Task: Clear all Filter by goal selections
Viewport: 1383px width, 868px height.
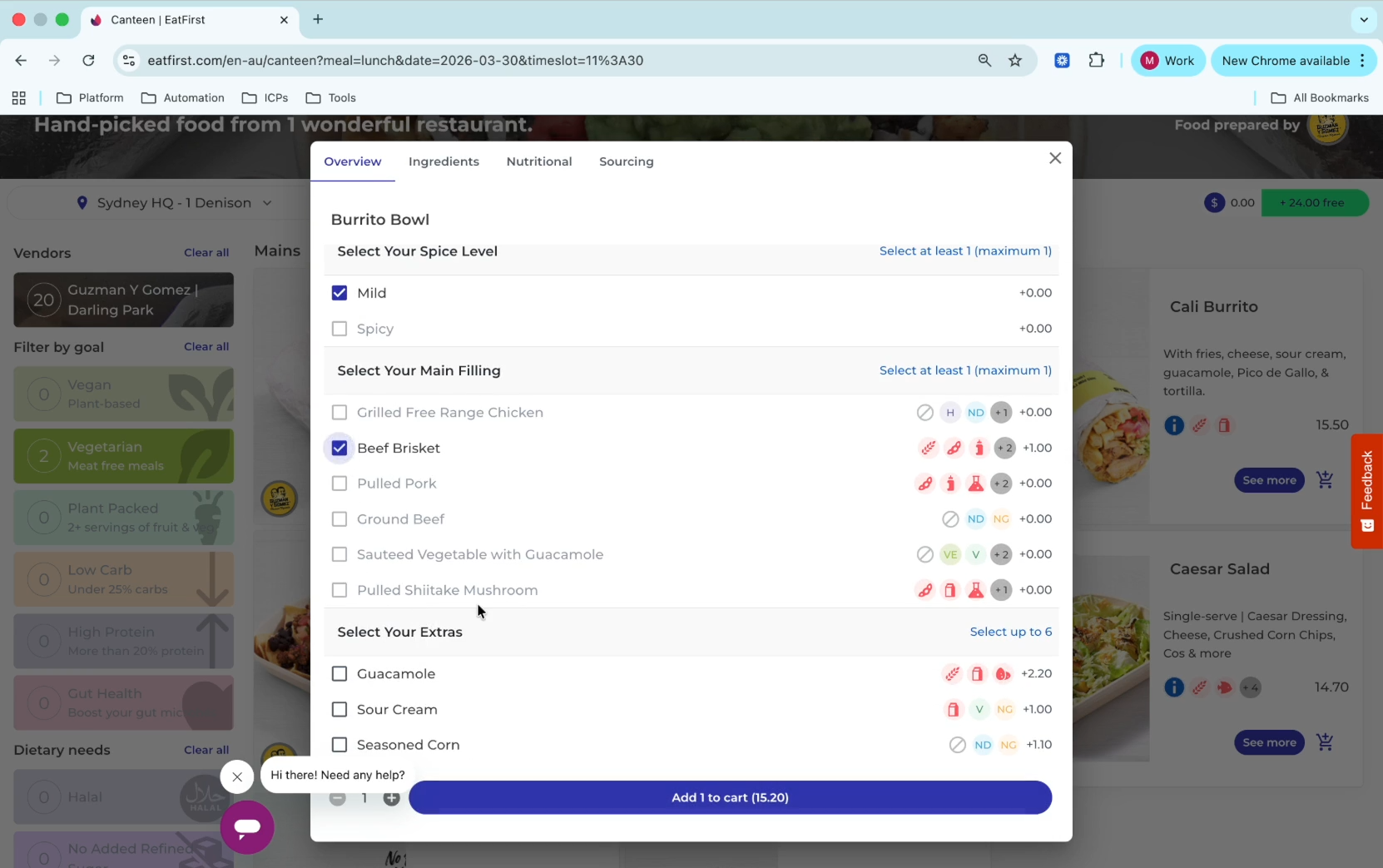Action: (x=206, y=346)
